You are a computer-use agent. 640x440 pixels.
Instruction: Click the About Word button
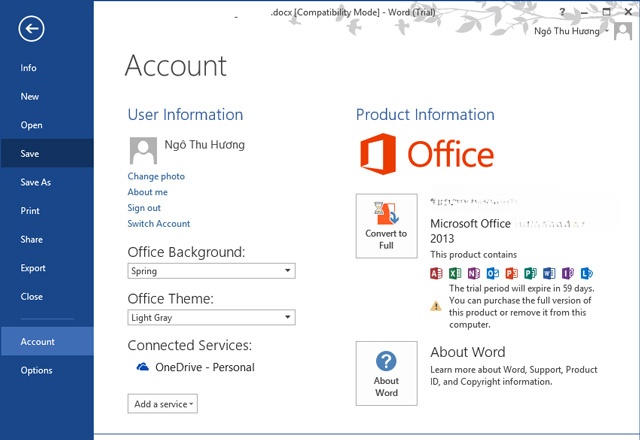pyautogui.click(x=387, y=373)
